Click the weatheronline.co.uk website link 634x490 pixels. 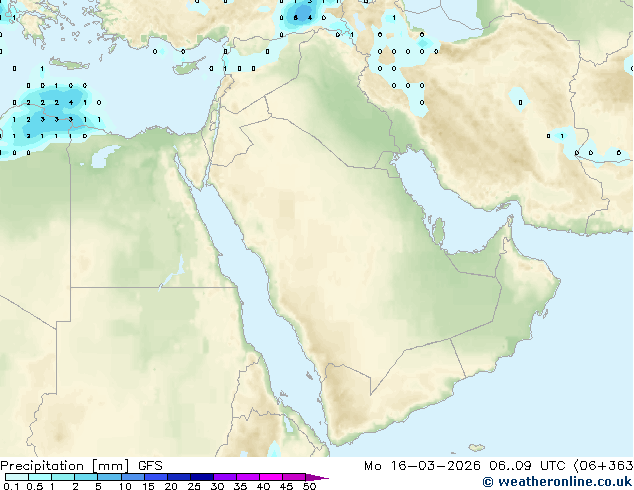(x=565, y=482)
